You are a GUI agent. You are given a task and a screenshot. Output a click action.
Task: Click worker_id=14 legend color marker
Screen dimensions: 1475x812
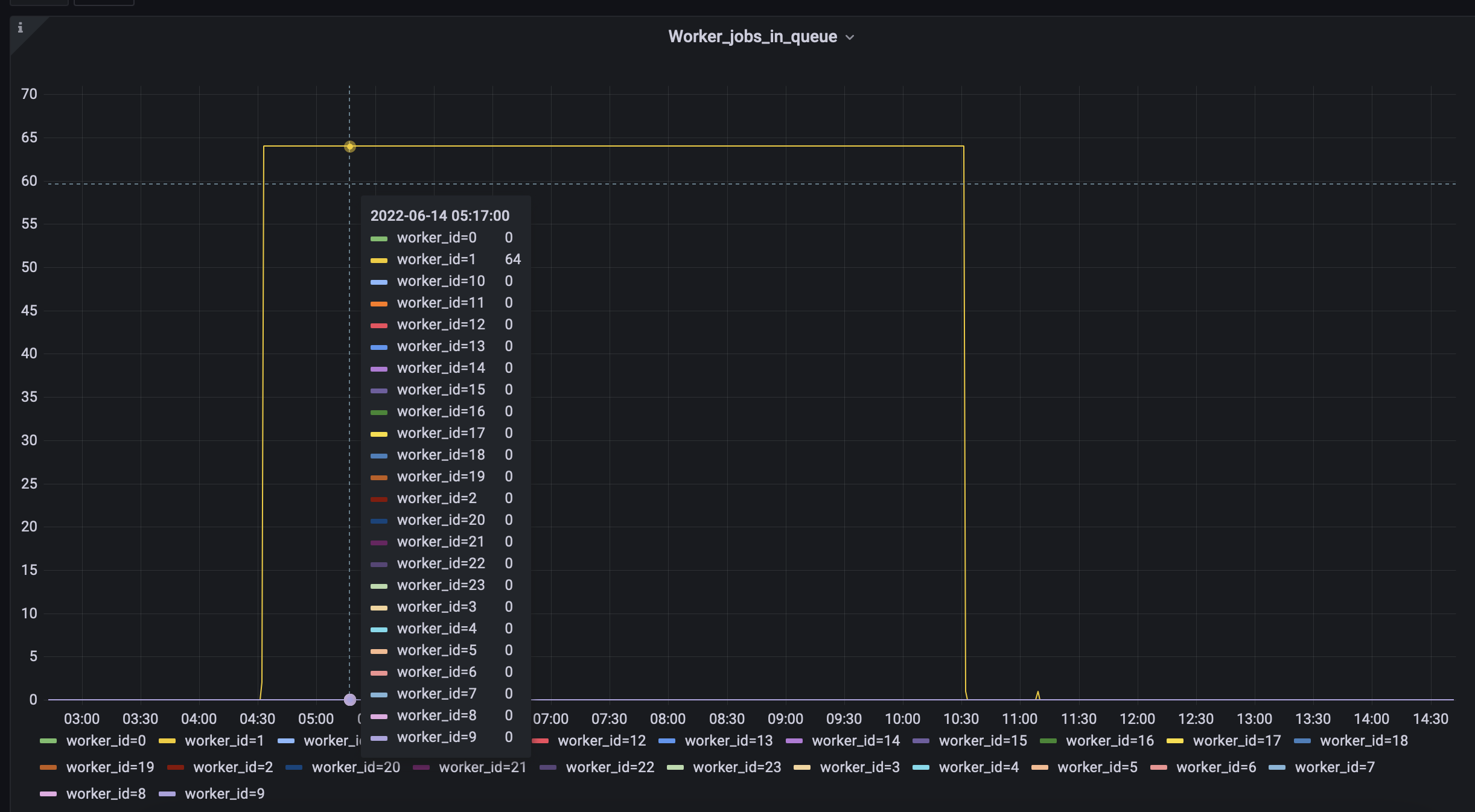(x=795, y=740)
